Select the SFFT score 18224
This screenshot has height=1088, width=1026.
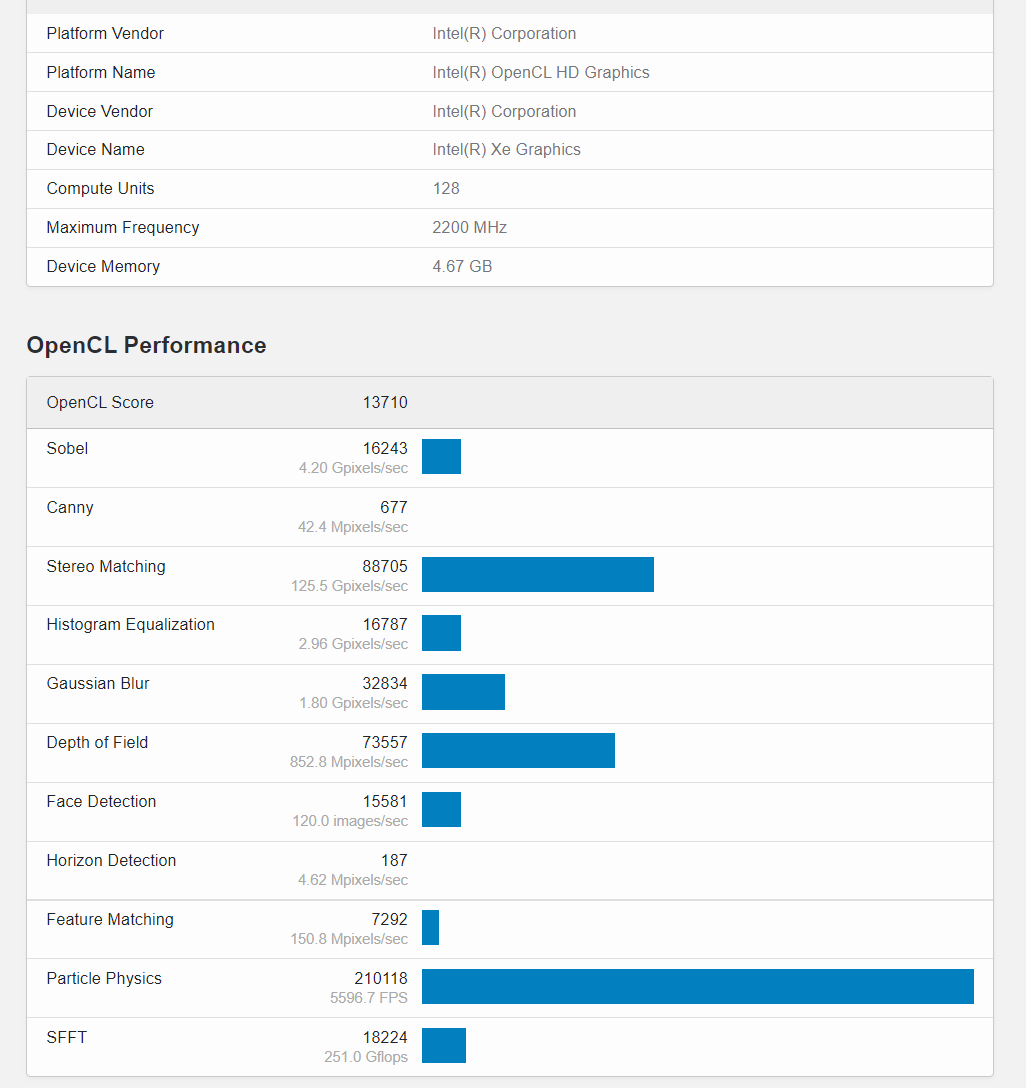point(385,1037)
